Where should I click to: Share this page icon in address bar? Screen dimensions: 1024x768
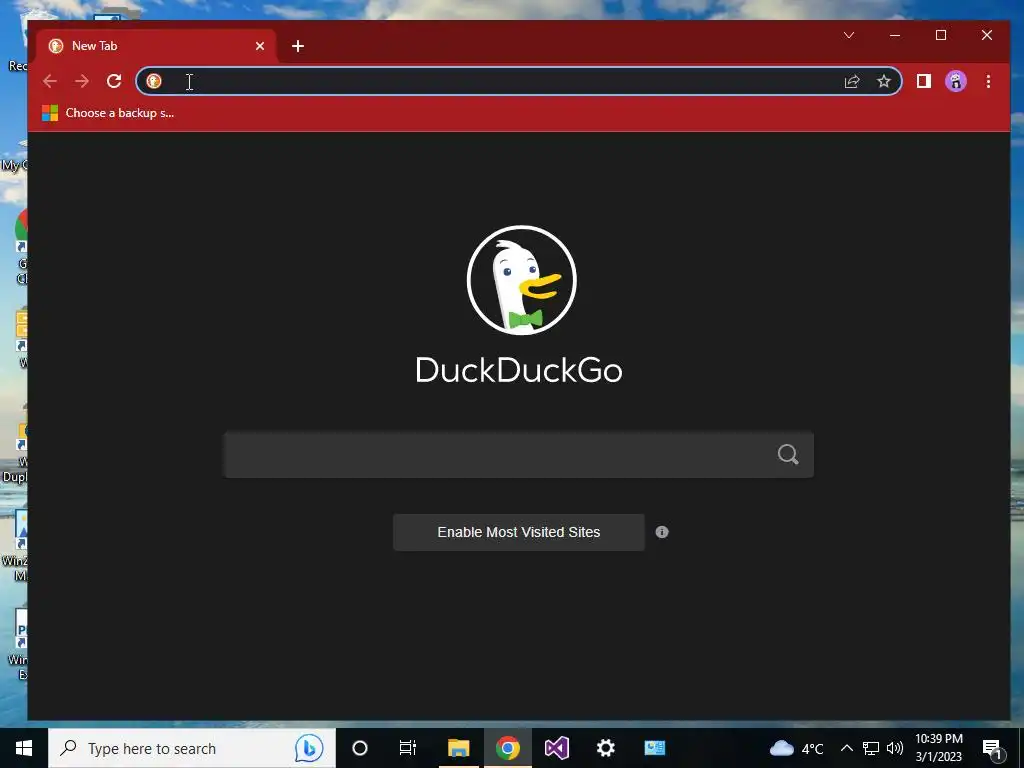tap(852, 81)
